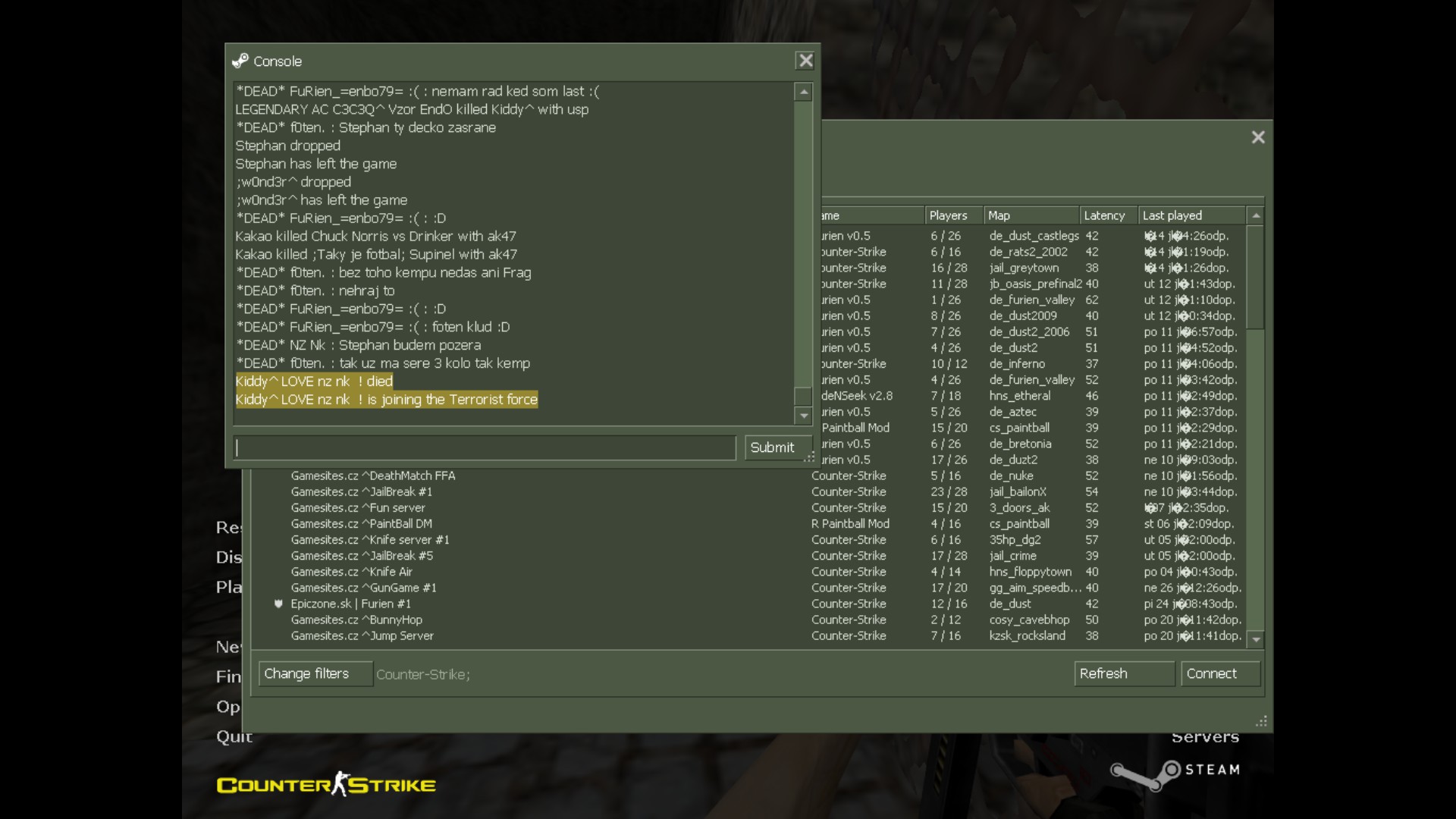Close the Console window
This screenshot has width=1456, height=819.
[805, 61]
